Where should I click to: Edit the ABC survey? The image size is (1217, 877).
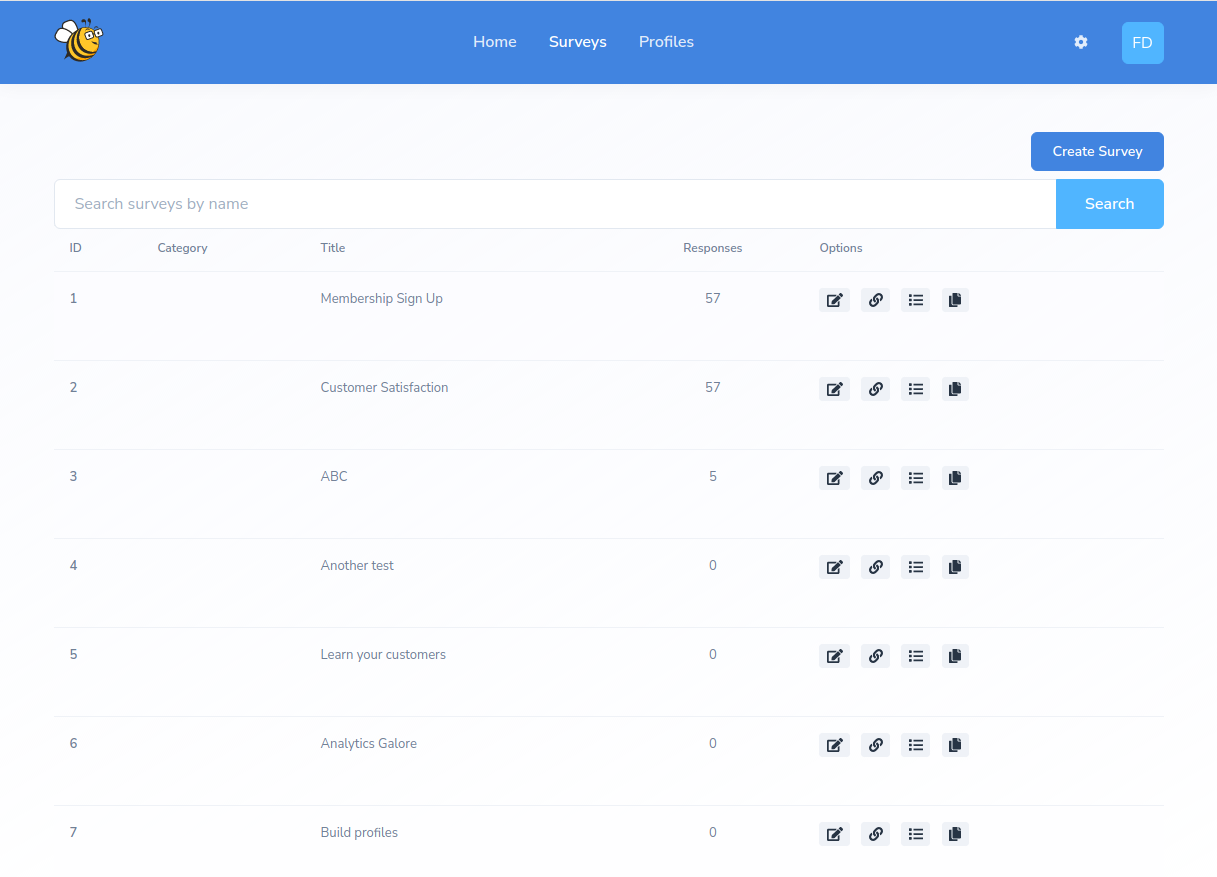(x=834, y=478)
